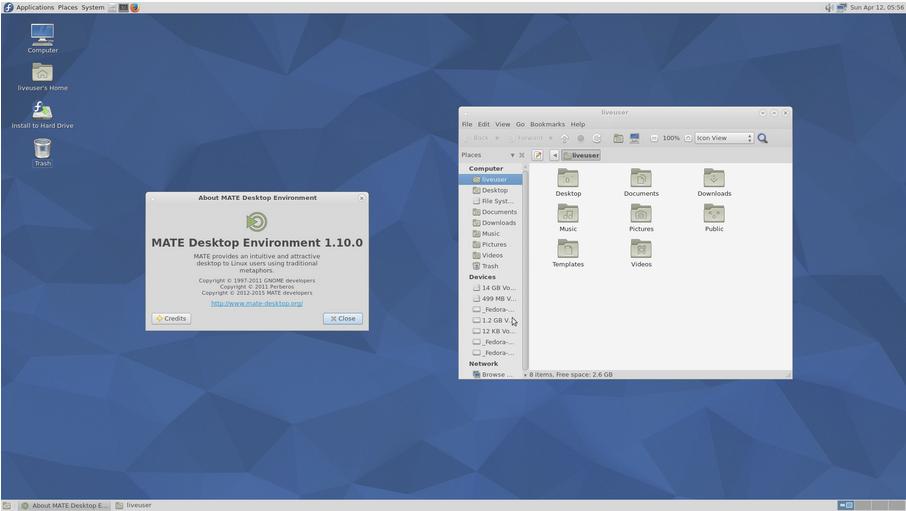Launch the terminal from the top panel

[123, 8]
